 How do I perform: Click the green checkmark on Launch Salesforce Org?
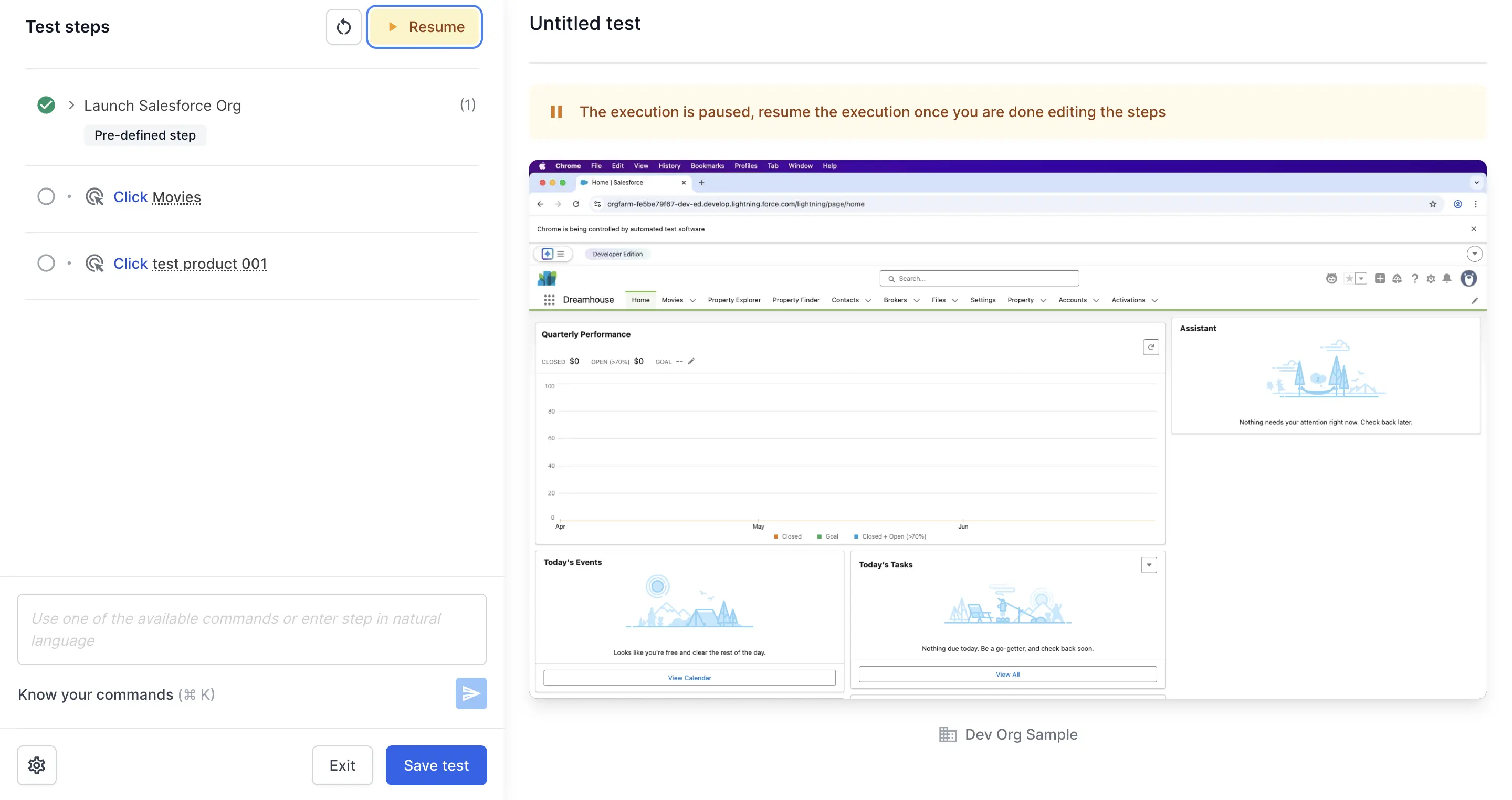point(46,105)
